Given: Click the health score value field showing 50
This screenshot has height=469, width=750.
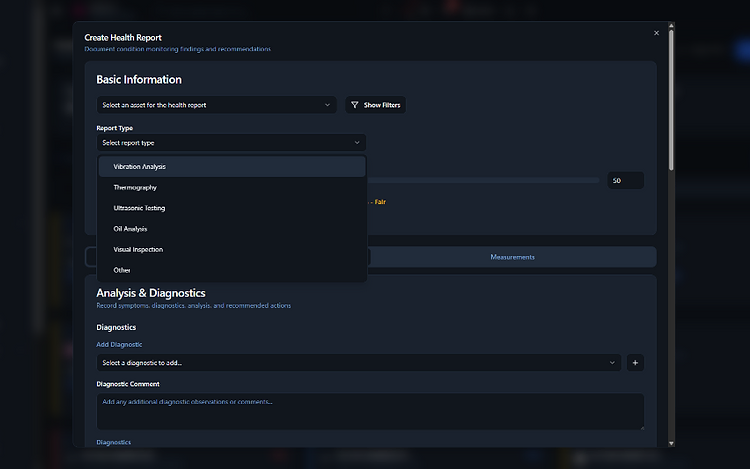Looking at the screenshot, I should click(x=625, y=181).
